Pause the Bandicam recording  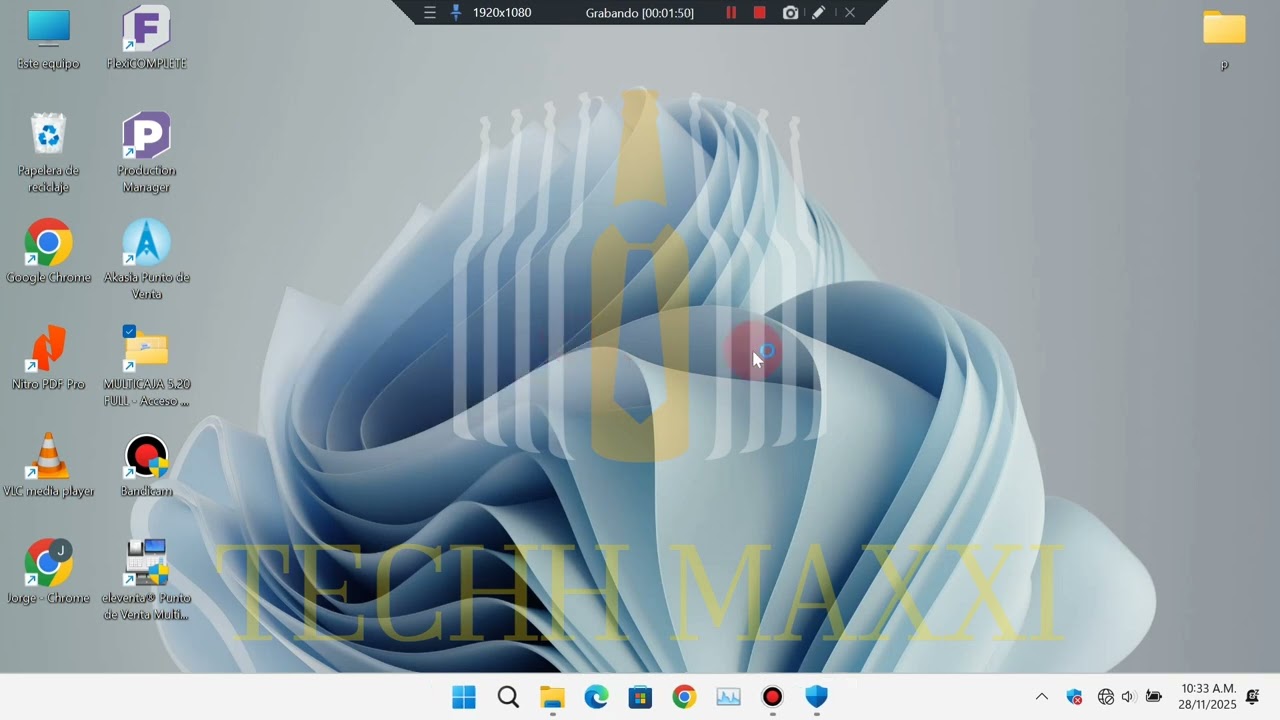[731, 13]
